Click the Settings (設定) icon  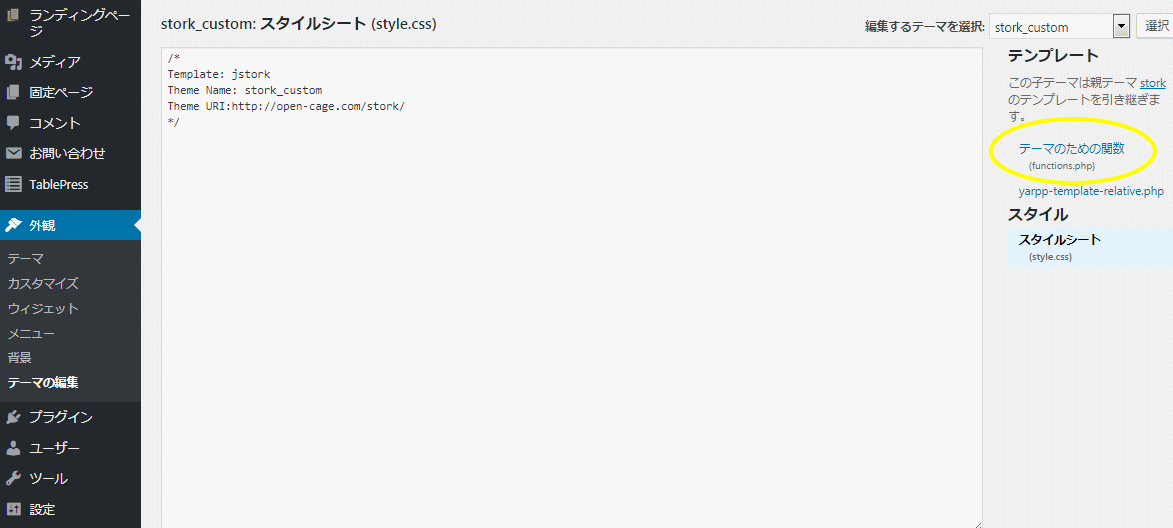[13, 509]
